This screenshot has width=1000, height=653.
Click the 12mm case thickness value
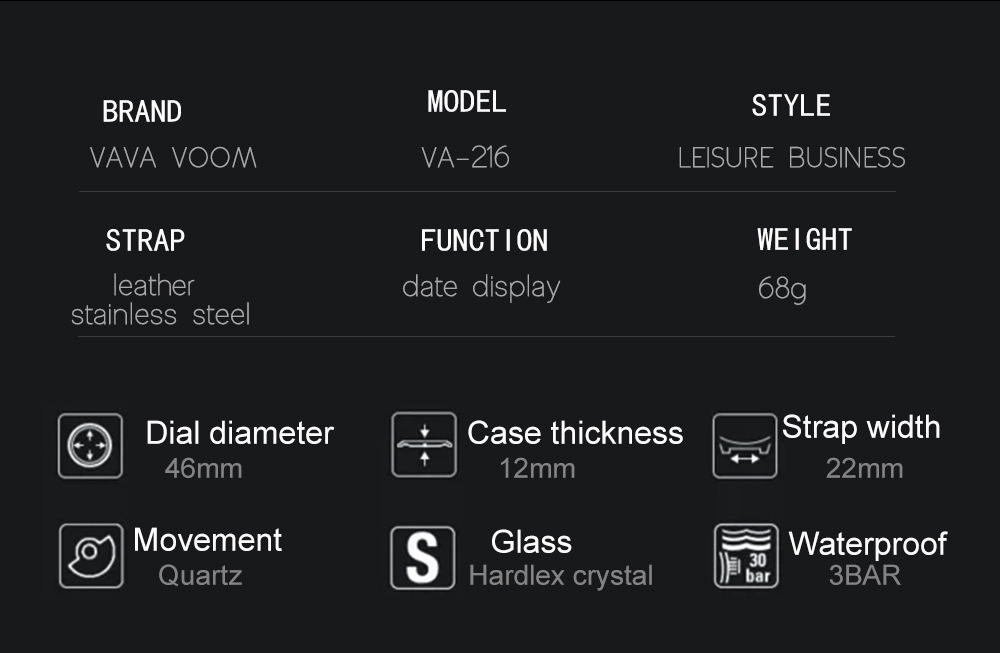click(x=537, y=468)
